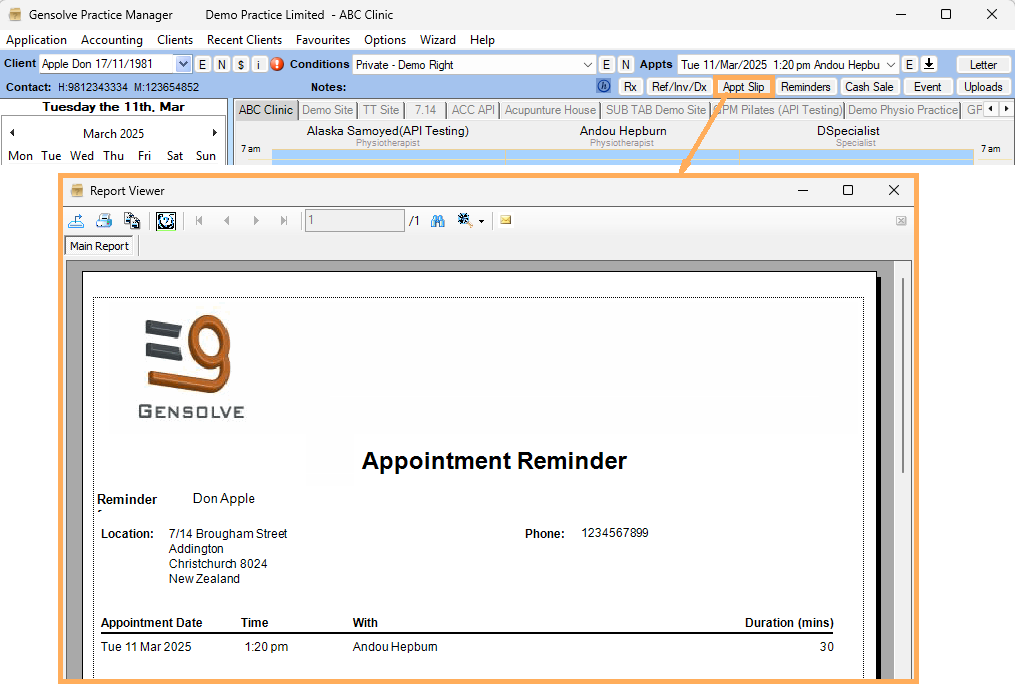Click the Cash Sale button

869,87
